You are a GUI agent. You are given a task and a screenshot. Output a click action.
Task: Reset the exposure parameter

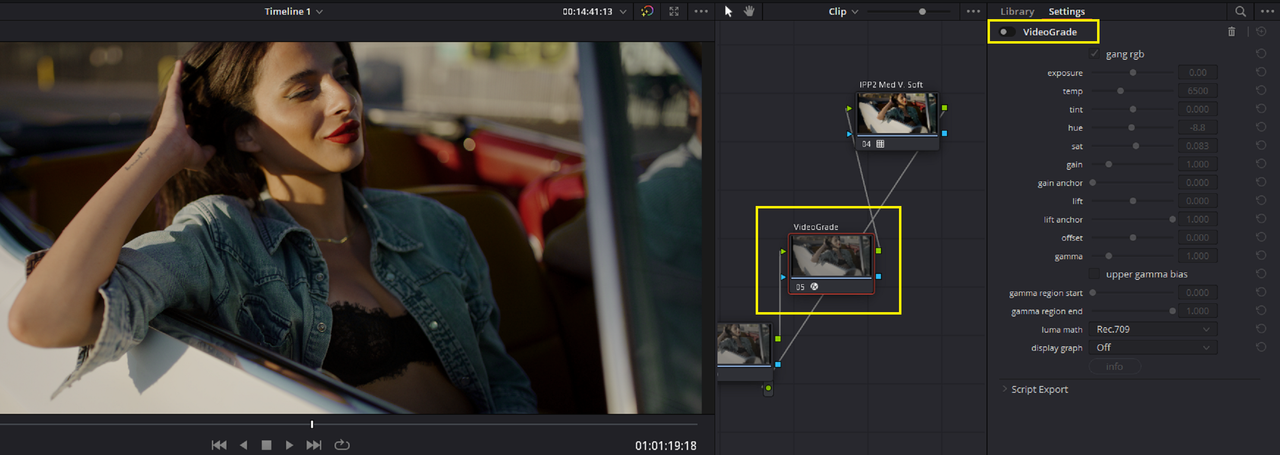coord(1261,72)
